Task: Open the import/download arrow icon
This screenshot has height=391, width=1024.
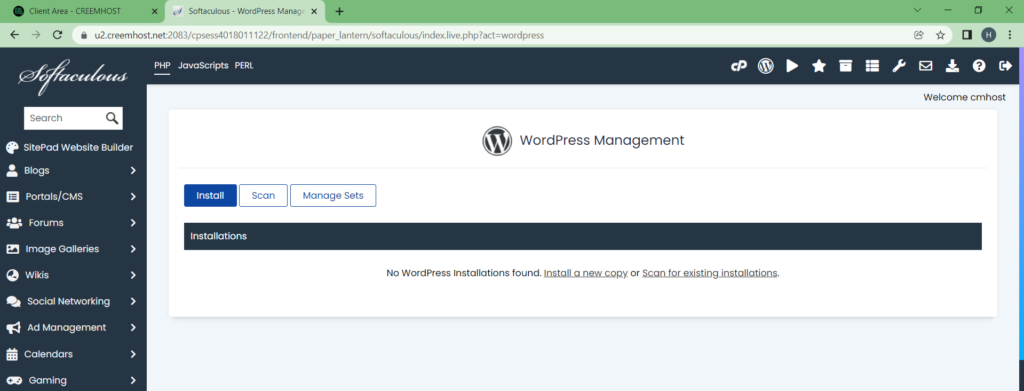Action: click(x=952, y=66)
